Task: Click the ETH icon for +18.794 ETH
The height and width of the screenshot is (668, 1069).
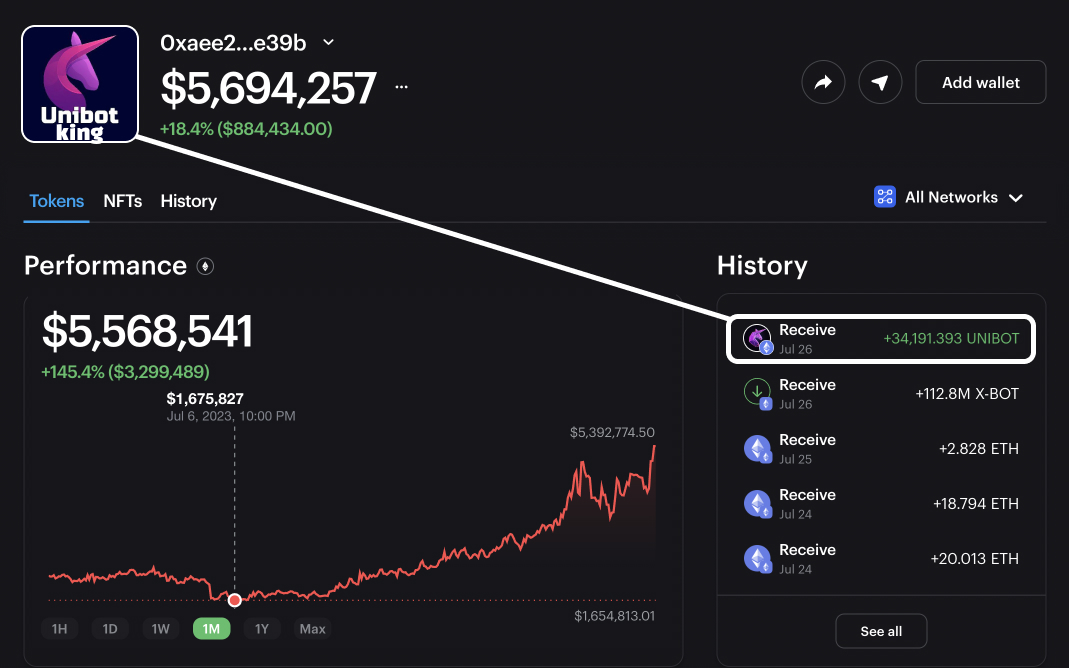Action: 757,504
